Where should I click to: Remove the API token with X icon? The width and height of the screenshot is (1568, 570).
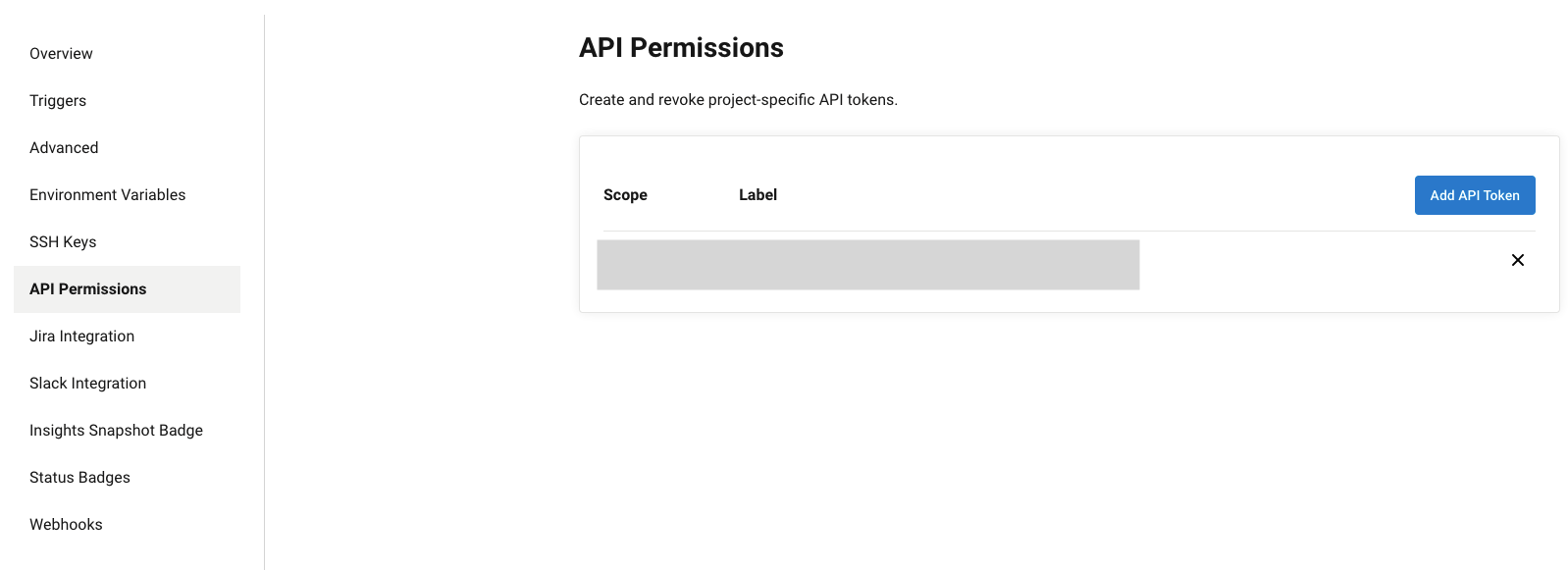pyautogui.click(x=1517, y=260)
